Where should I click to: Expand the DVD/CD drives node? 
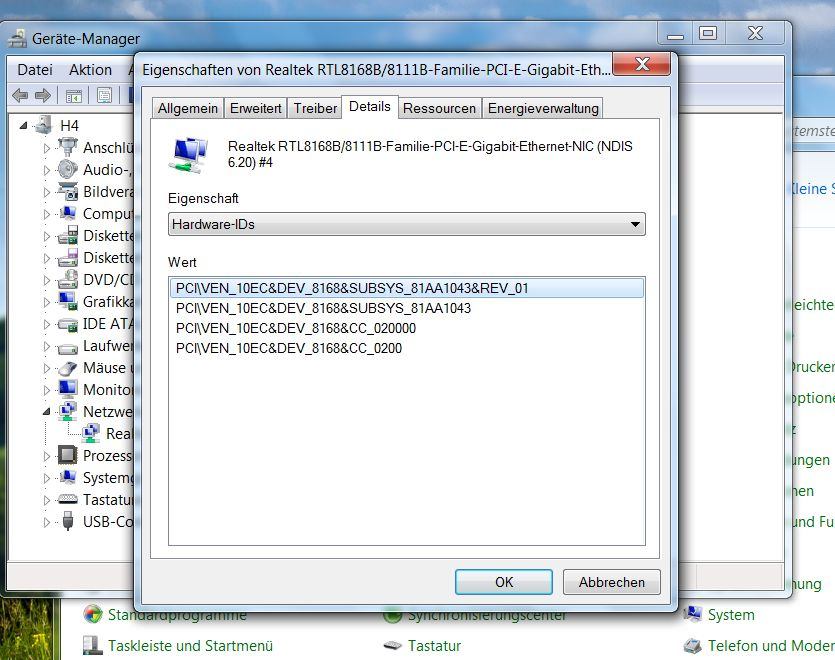47,280
